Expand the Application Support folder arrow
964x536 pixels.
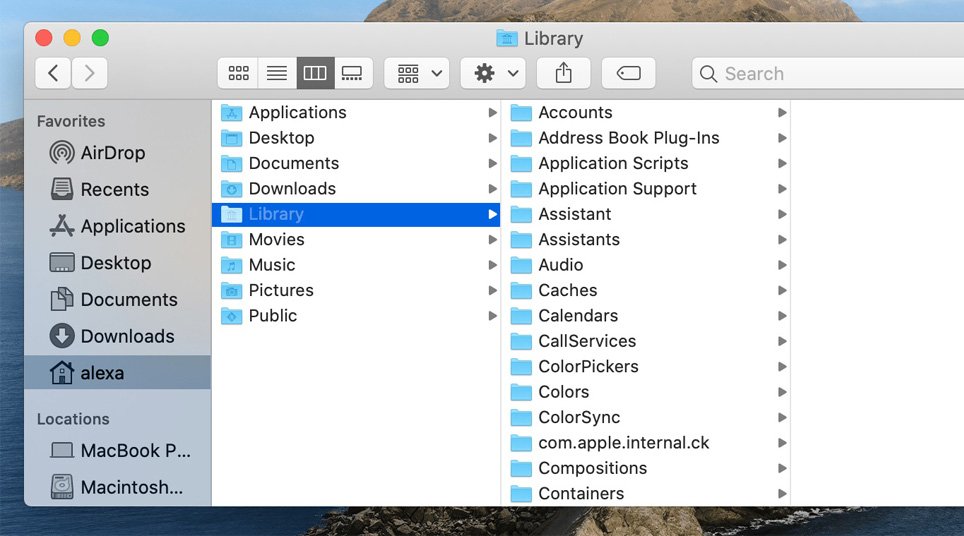click(782, 189)
